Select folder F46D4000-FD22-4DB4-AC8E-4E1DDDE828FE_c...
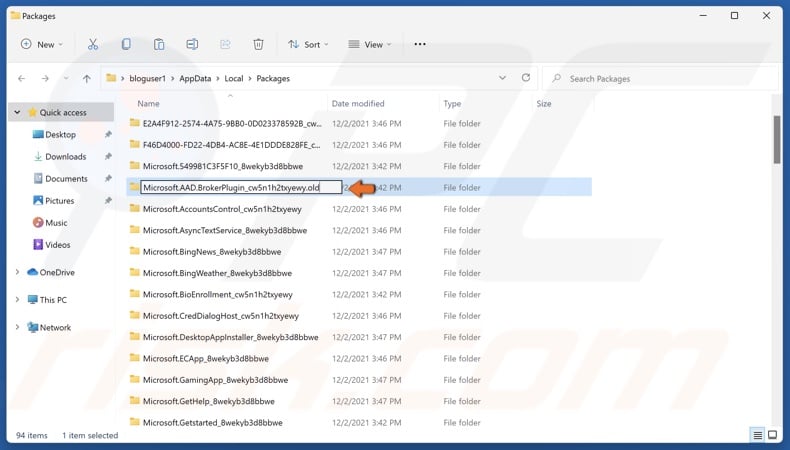This screenshot has width=790, height=450. 231,145
